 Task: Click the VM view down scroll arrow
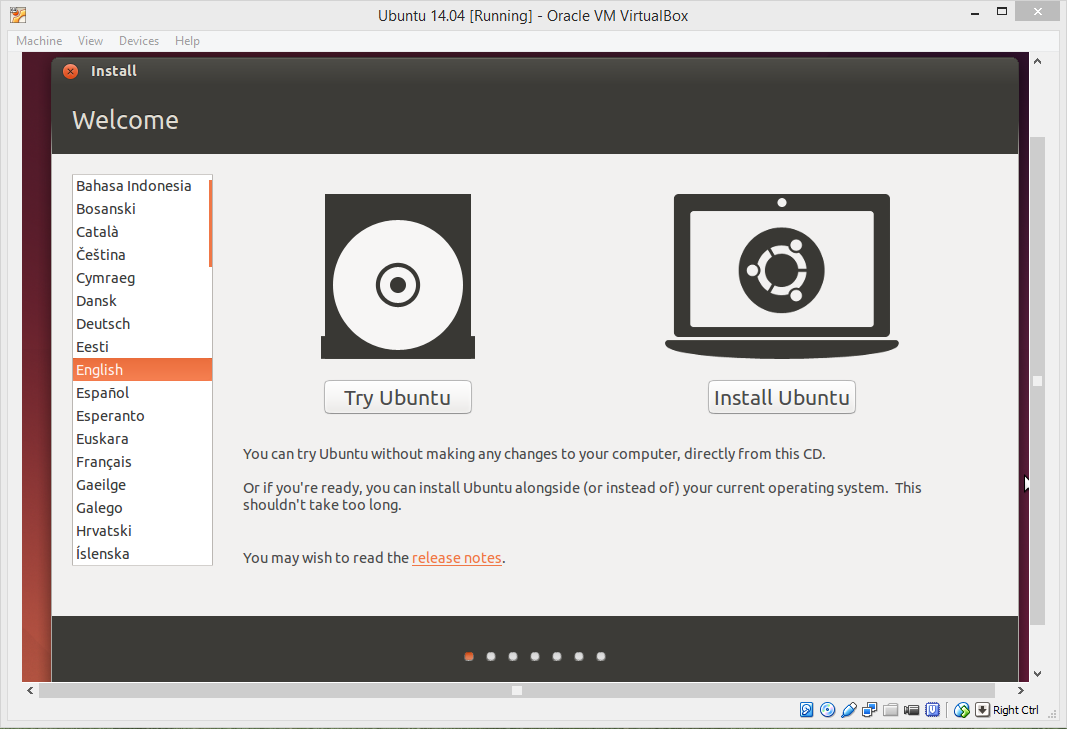1037,674
